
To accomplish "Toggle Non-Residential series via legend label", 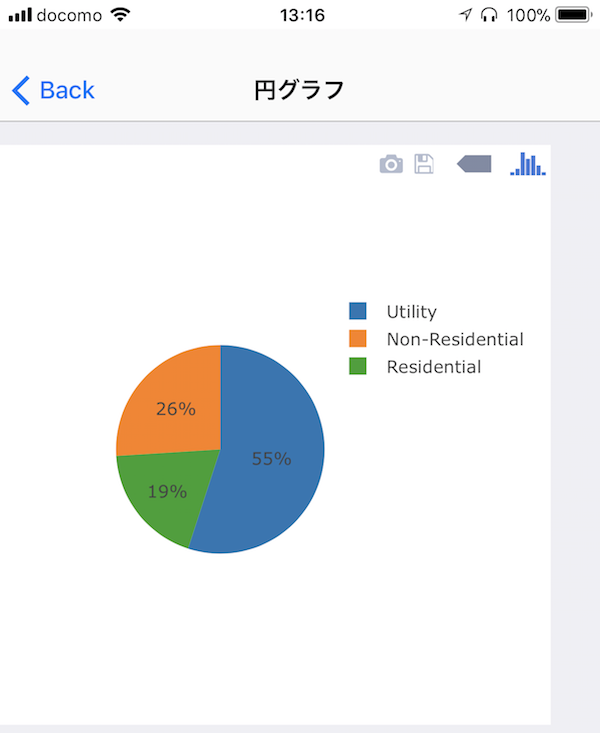I will click(455, 339).
